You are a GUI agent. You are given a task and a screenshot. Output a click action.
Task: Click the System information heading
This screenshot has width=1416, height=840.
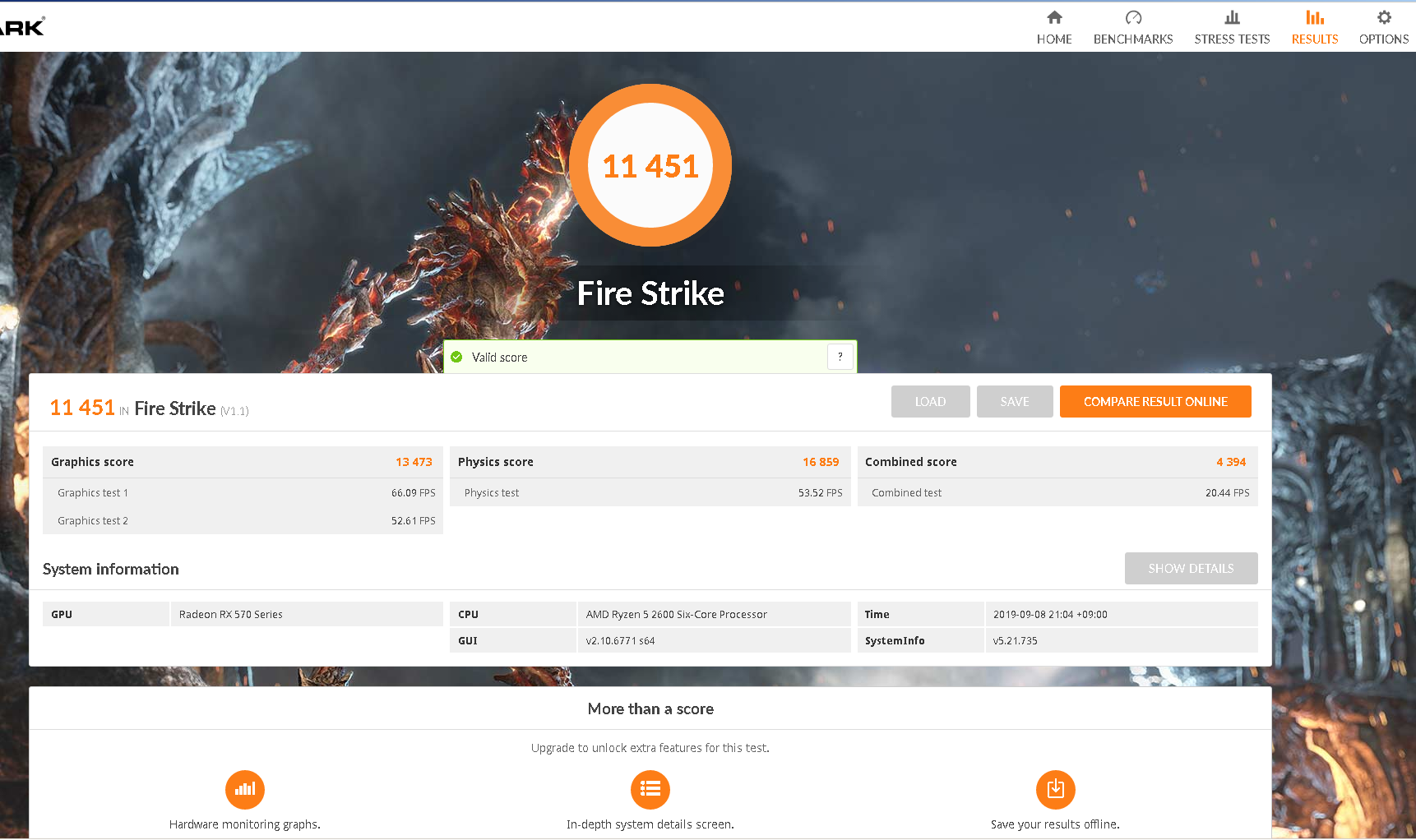pos(111,569)
